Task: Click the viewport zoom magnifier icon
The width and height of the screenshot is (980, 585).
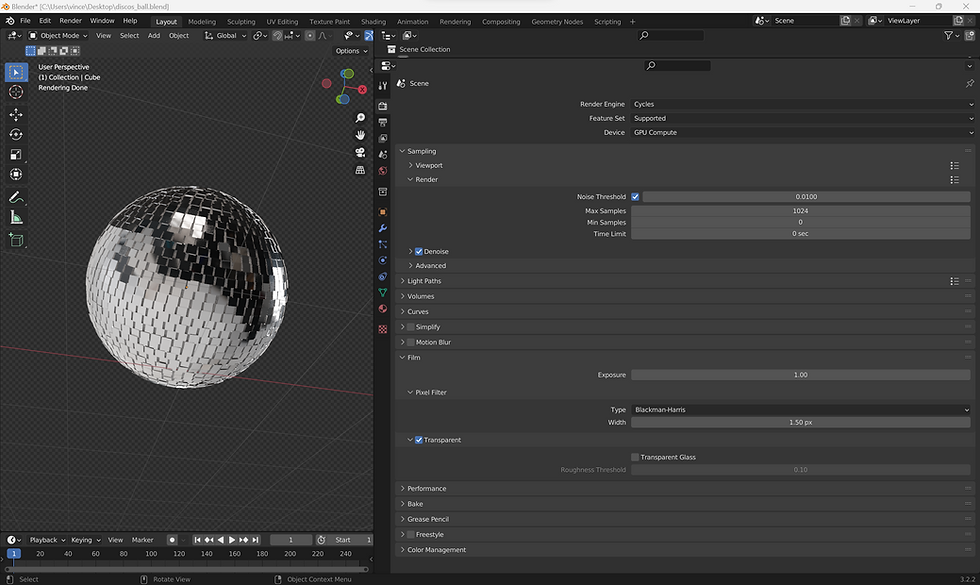Action: coord(360,118)
